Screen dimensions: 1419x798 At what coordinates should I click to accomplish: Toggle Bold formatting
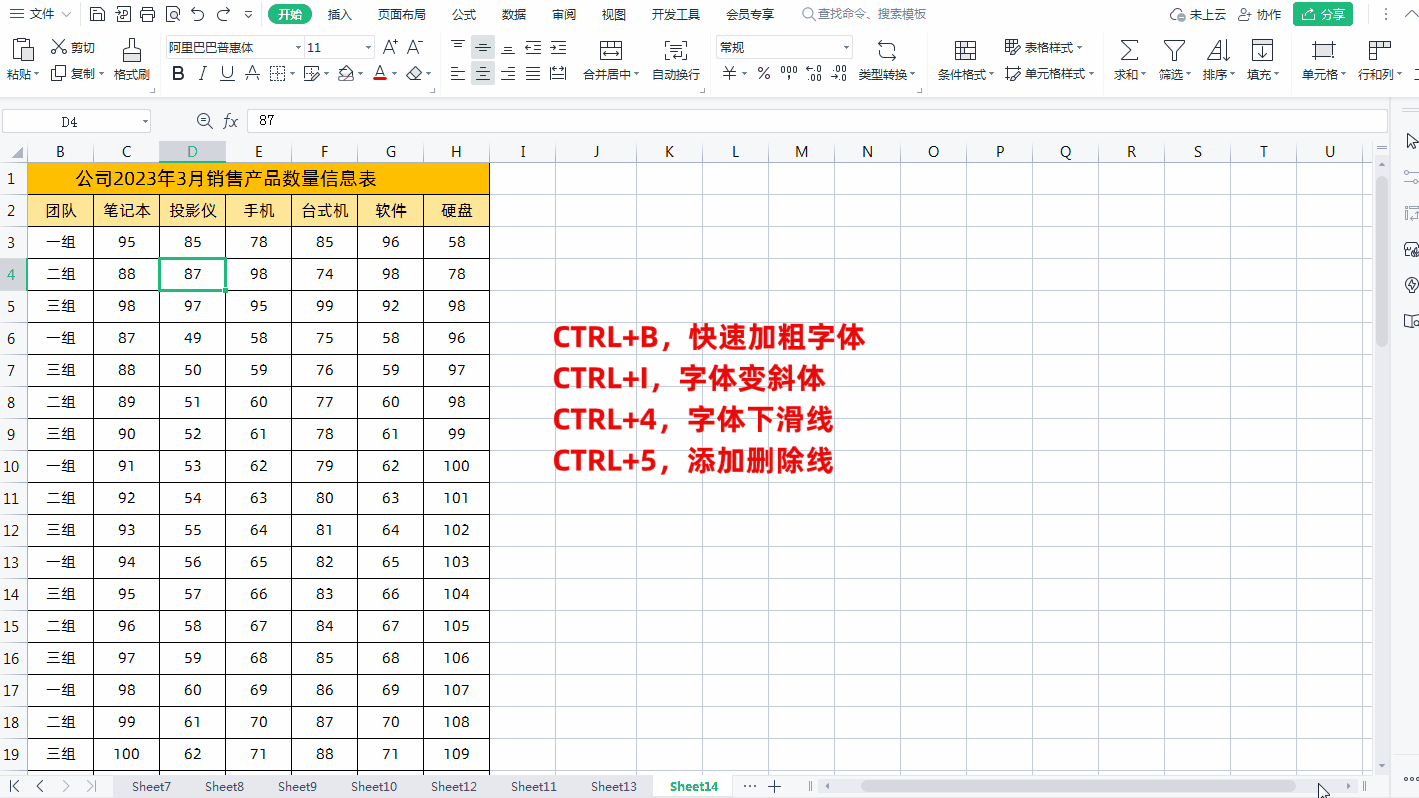click(x=178, y=73)
